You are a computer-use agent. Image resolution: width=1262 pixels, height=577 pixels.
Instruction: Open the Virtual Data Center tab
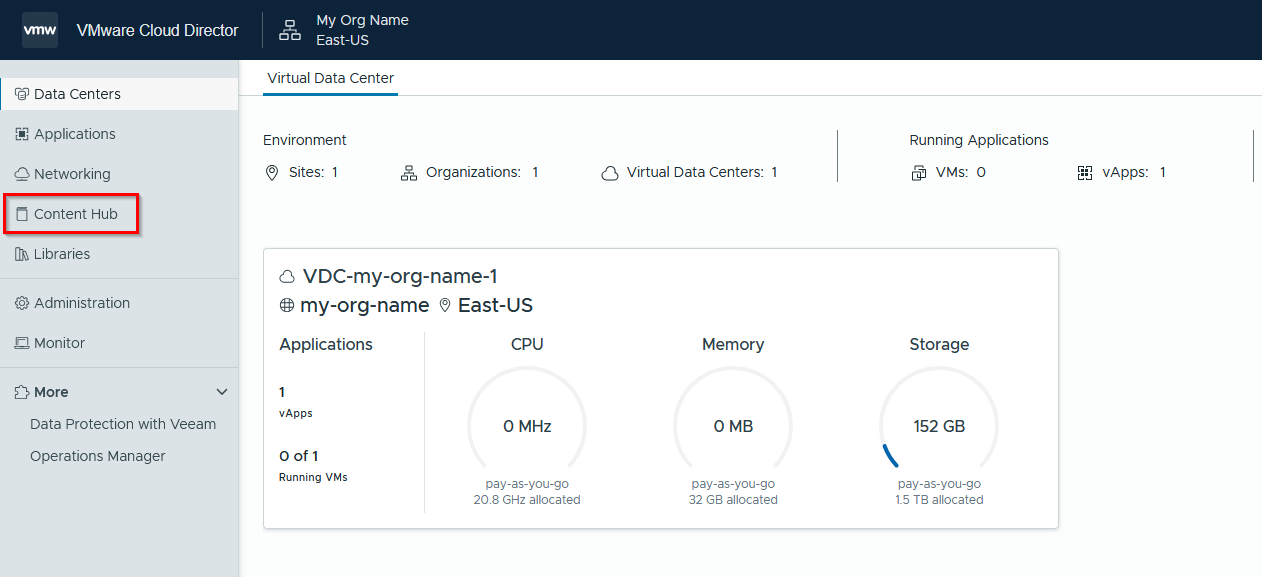click(x=331, y=78)
